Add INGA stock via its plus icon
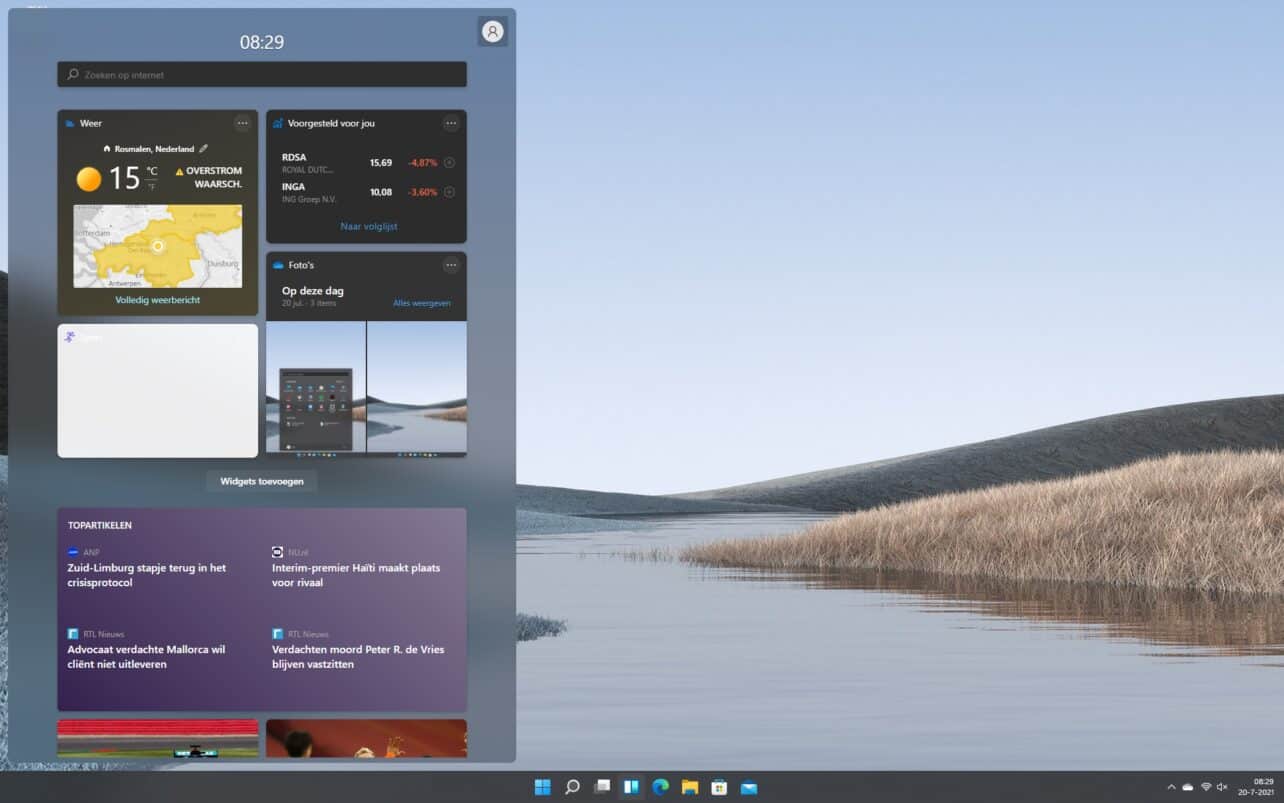This screenshot has width=1284, height=803. 450,191
